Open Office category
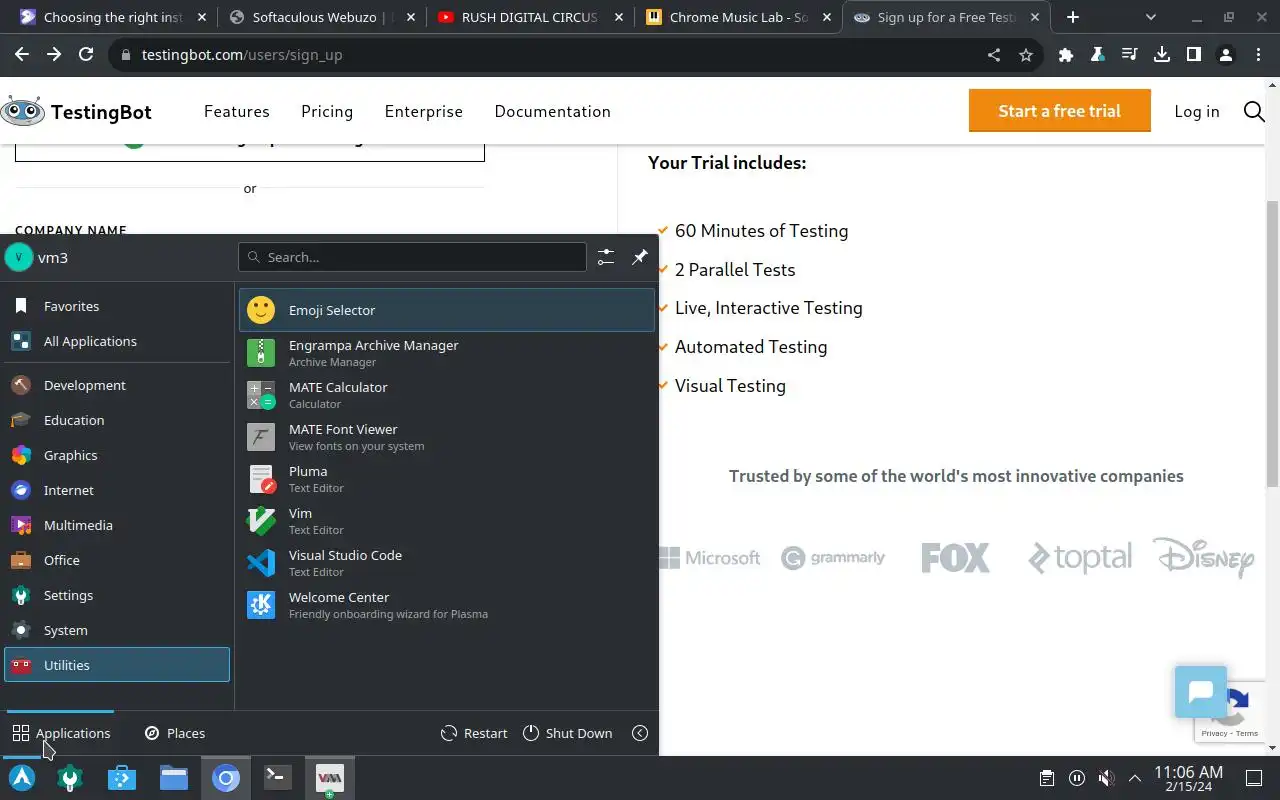This screenshot has width=1280, height=800. tap(117, 560)
